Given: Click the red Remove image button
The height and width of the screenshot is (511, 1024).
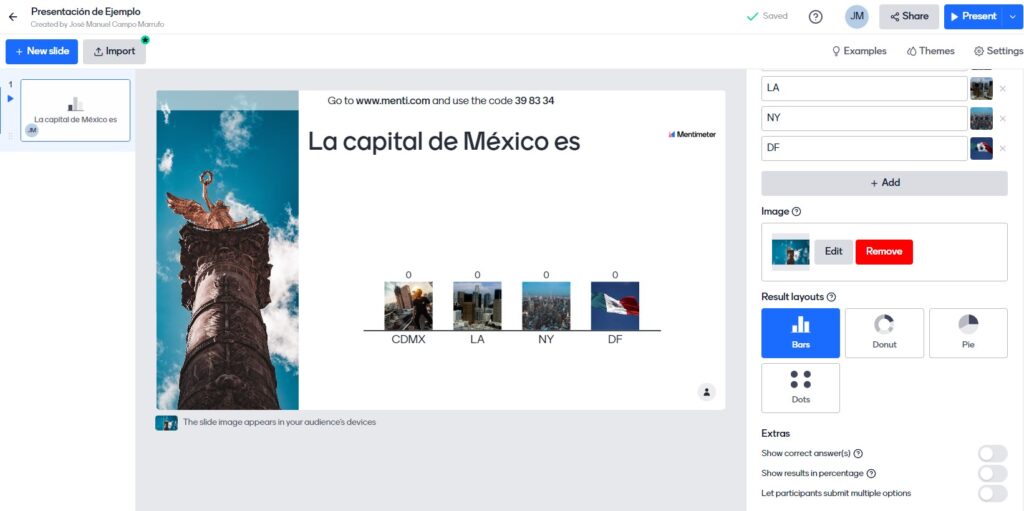Looking at the screenshot, I should (x=884, y=252).
